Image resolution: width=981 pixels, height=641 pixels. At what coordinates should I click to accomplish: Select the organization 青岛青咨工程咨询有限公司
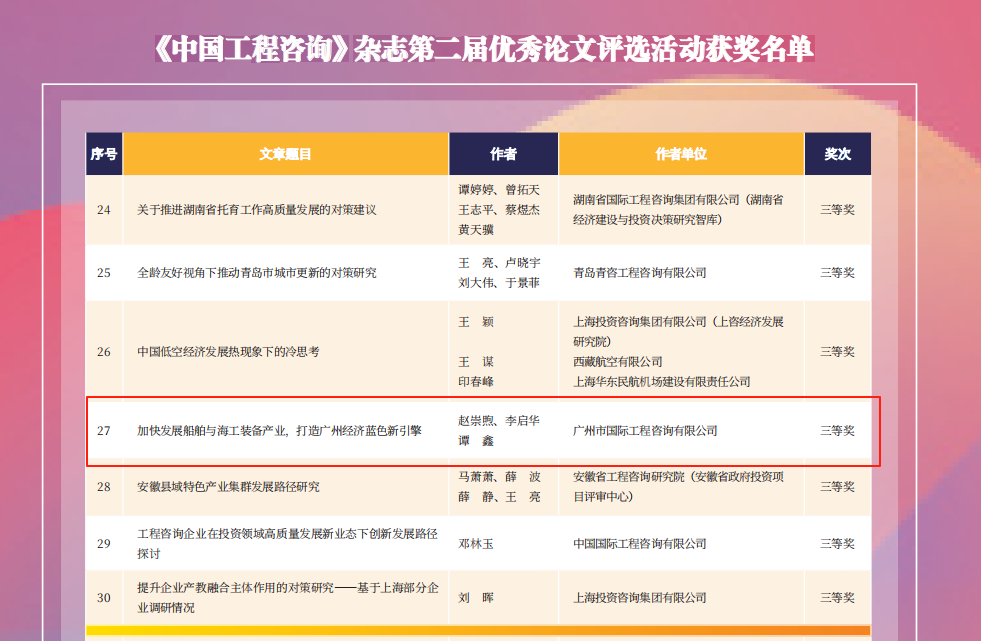639,272
